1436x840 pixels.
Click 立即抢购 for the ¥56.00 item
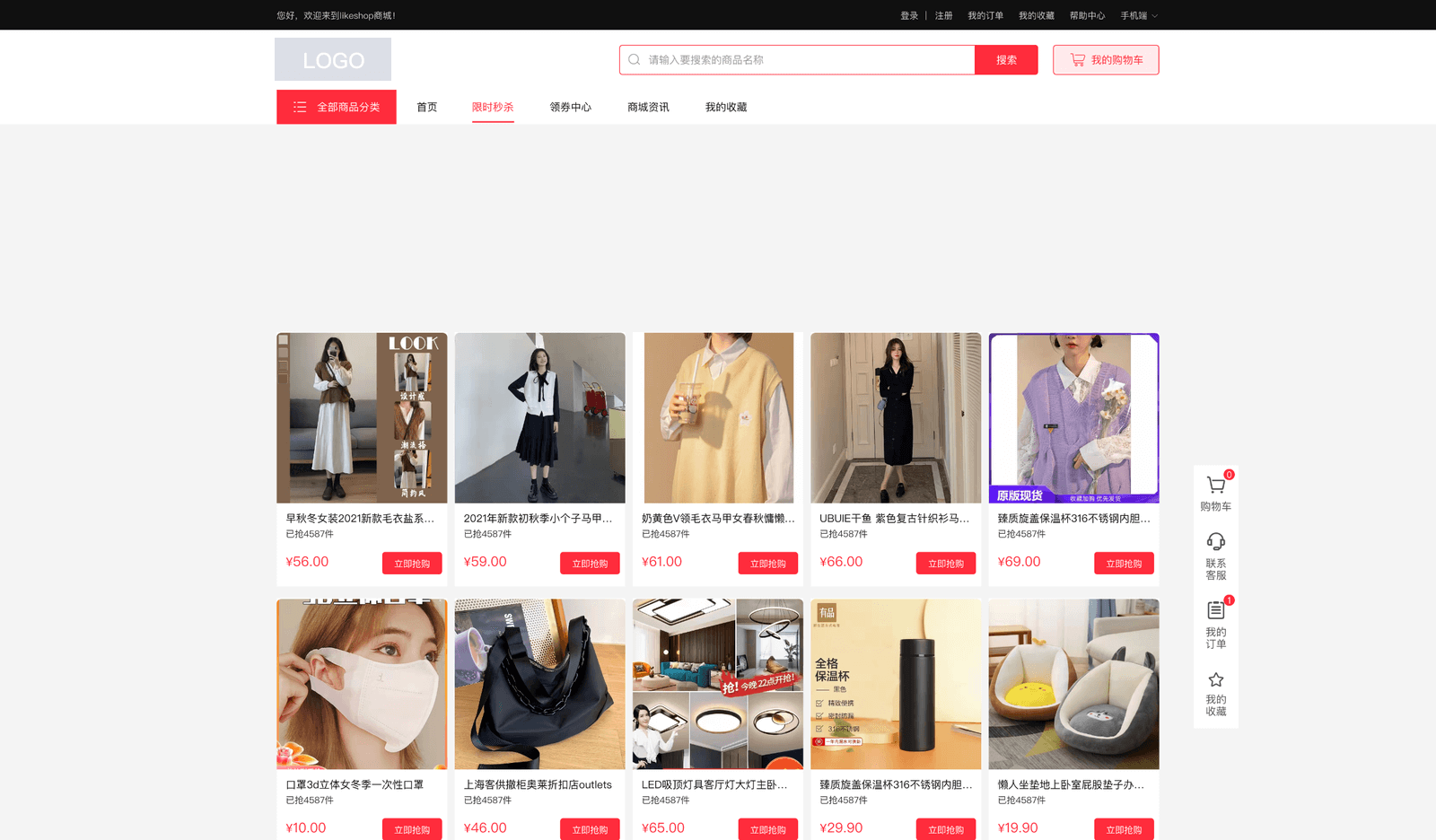(412, 564)
